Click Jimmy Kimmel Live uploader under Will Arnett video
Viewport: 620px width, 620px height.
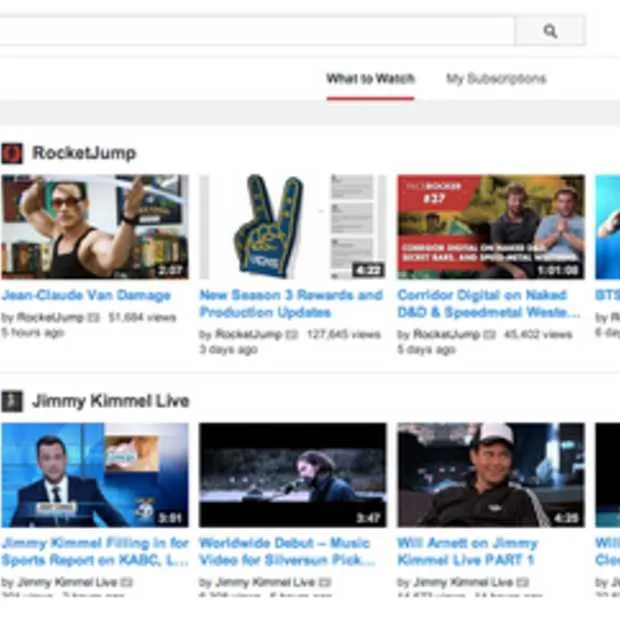(x=463, y=582)
